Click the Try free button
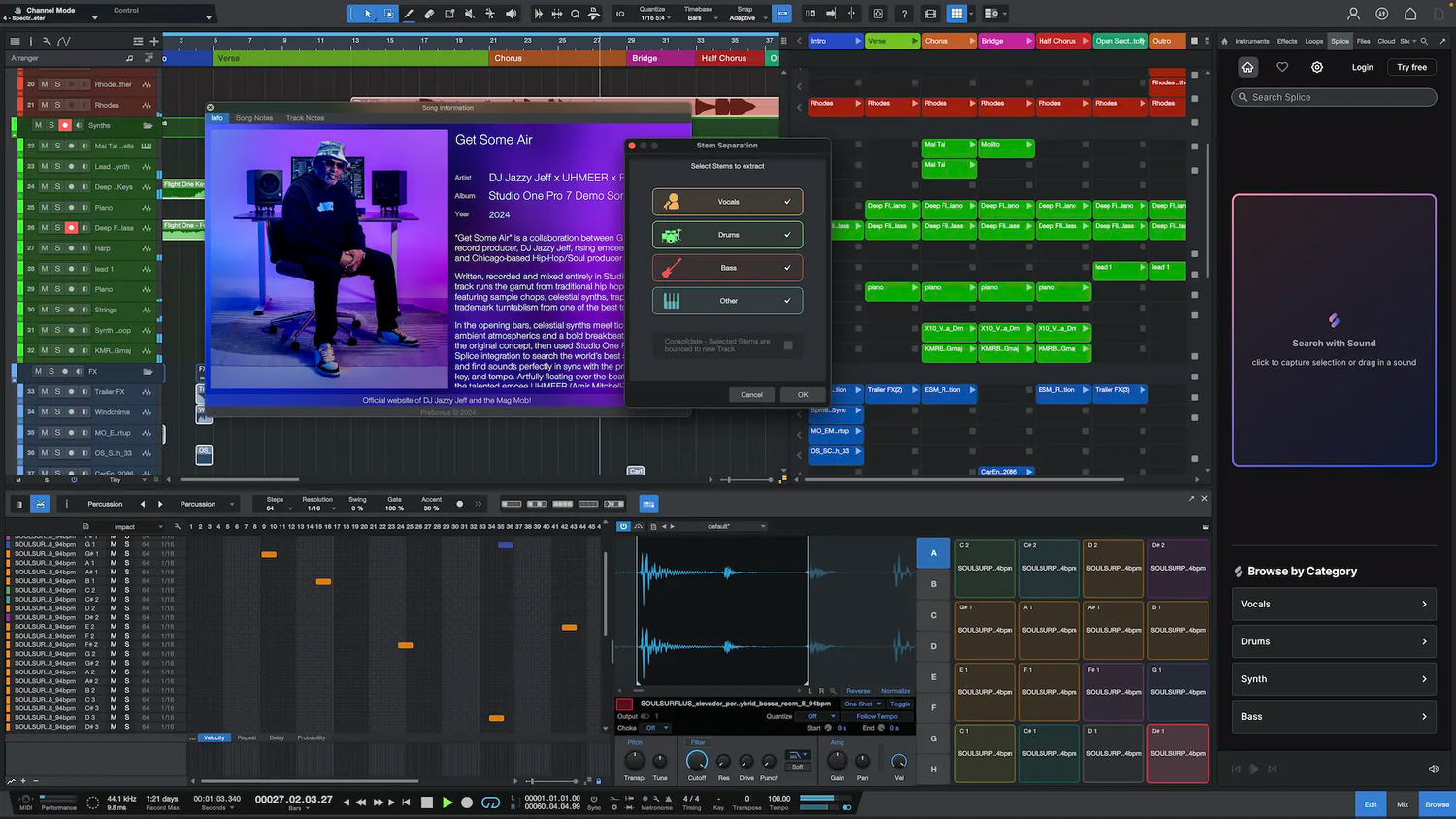 click(x=1411, y=67)
